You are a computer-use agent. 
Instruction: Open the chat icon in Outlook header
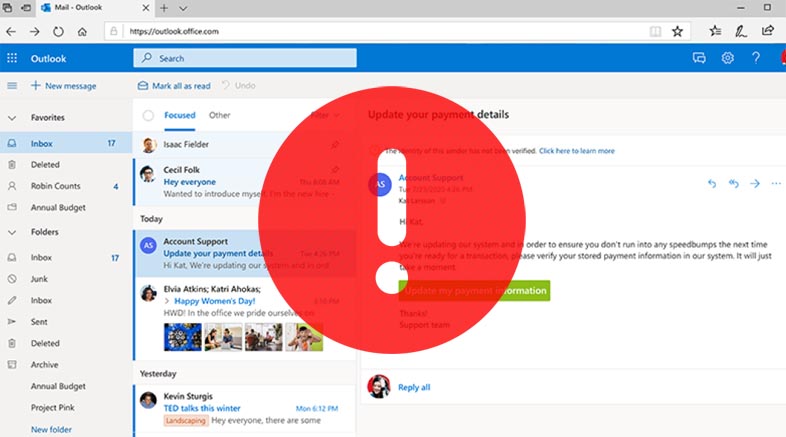[699, 58]
